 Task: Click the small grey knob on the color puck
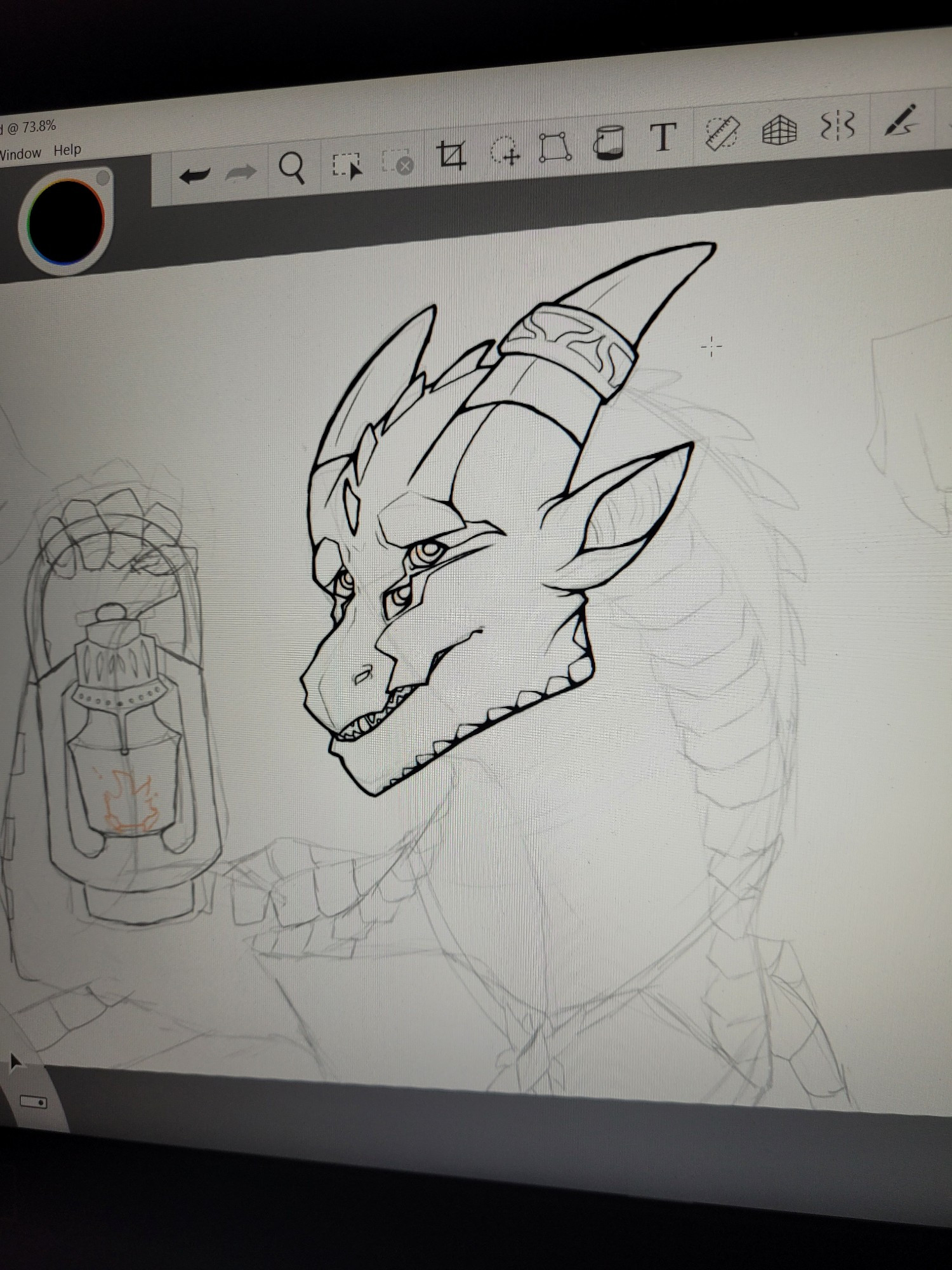pos(102,177)
